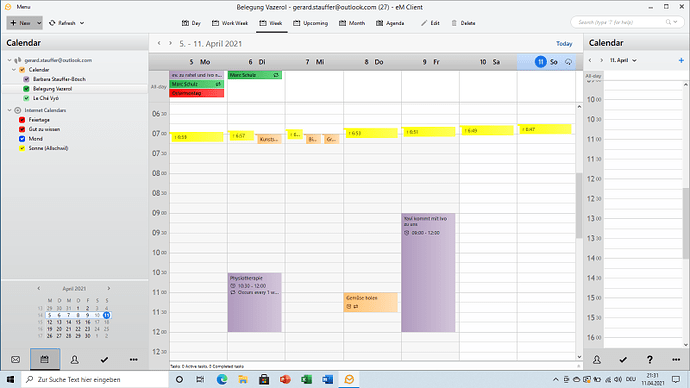Click the Delete trash icon in toolbar
The height and width of the screenshot is (388, 690).
(454, 23)
